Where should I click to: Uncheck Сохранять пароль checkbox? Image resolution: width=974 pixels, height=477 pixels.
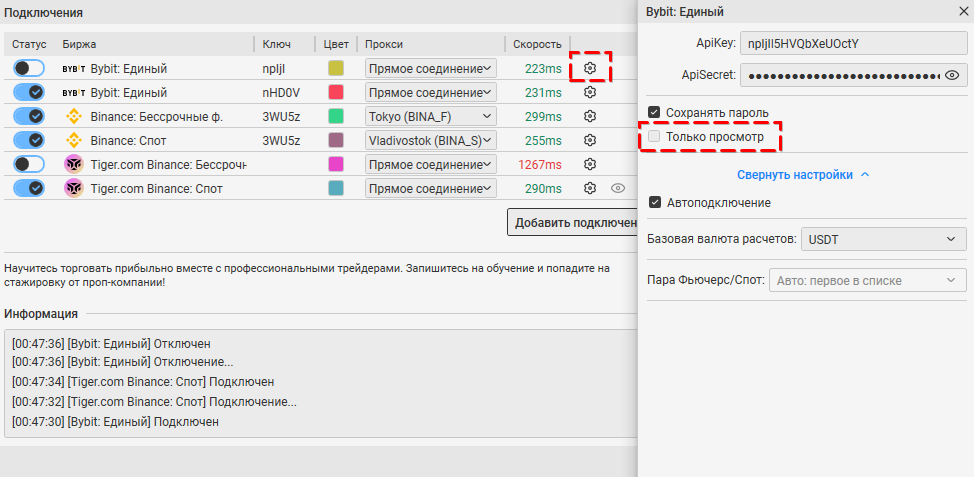653,112
